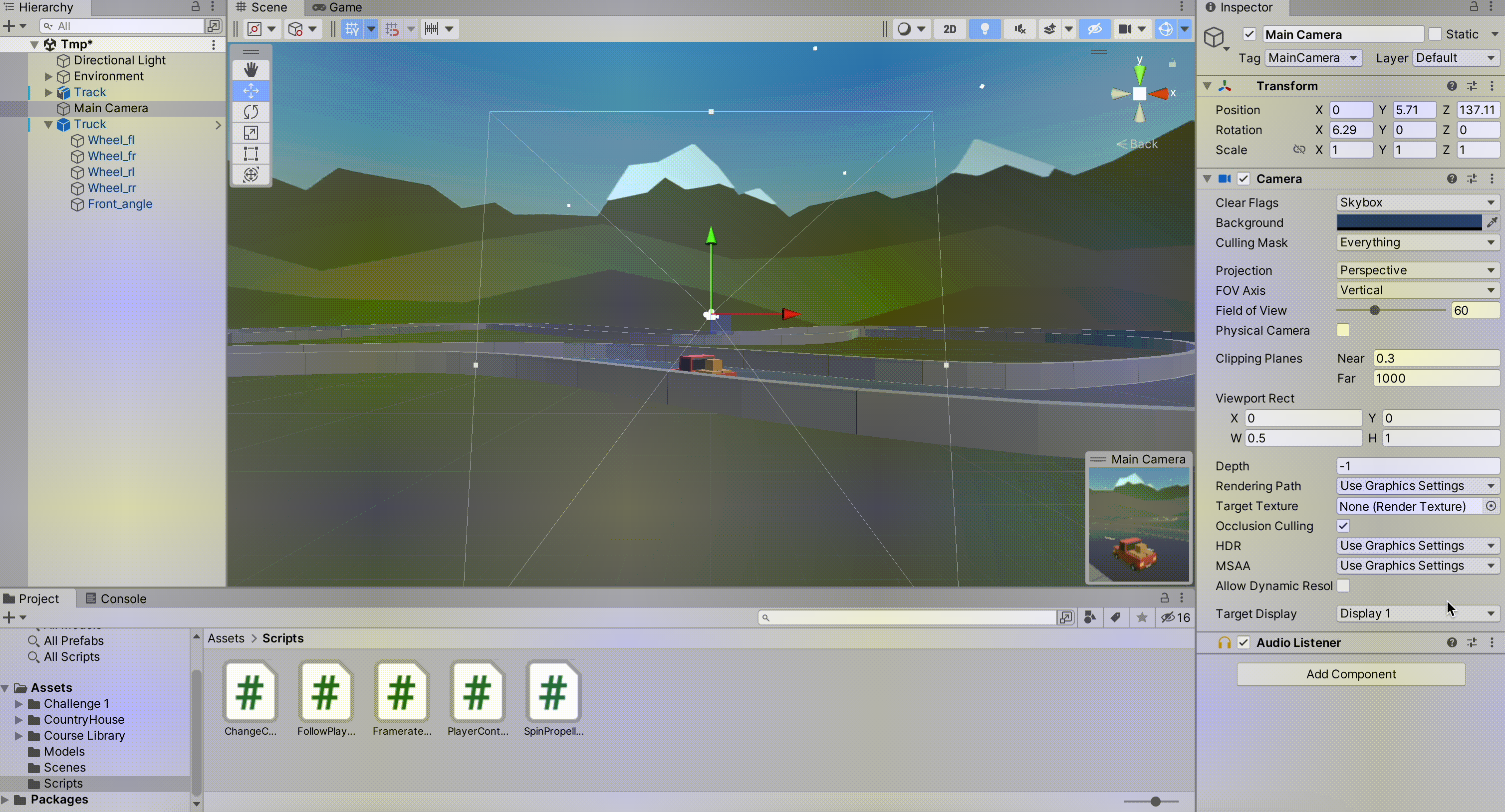1505x812 pixels.
Task: Toggle scene lighting bulb icon
Action: click(x=985, y=28)
